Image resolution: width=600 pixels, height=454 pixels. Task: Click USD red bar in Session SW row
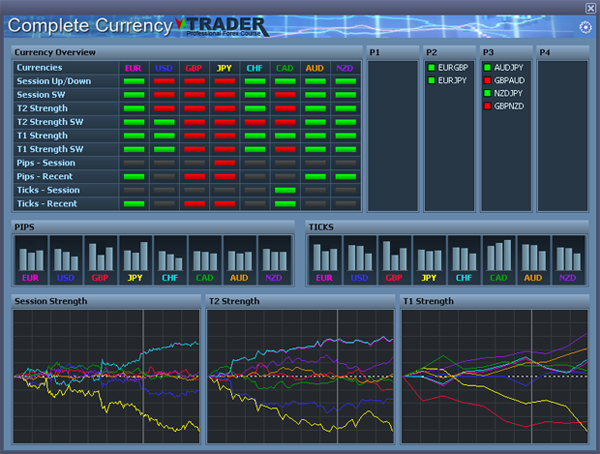tap(164, 95)
